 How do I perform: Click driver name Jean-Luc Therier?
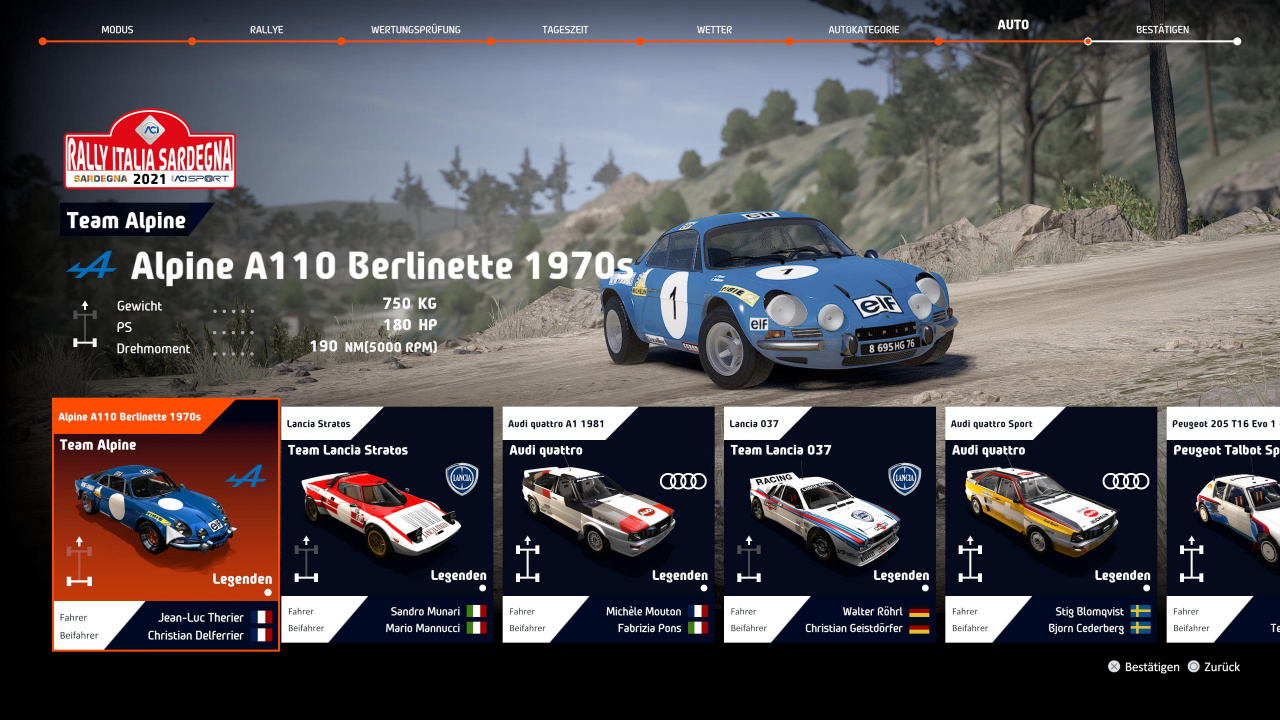pyautogui.click(x=201, y=618)
